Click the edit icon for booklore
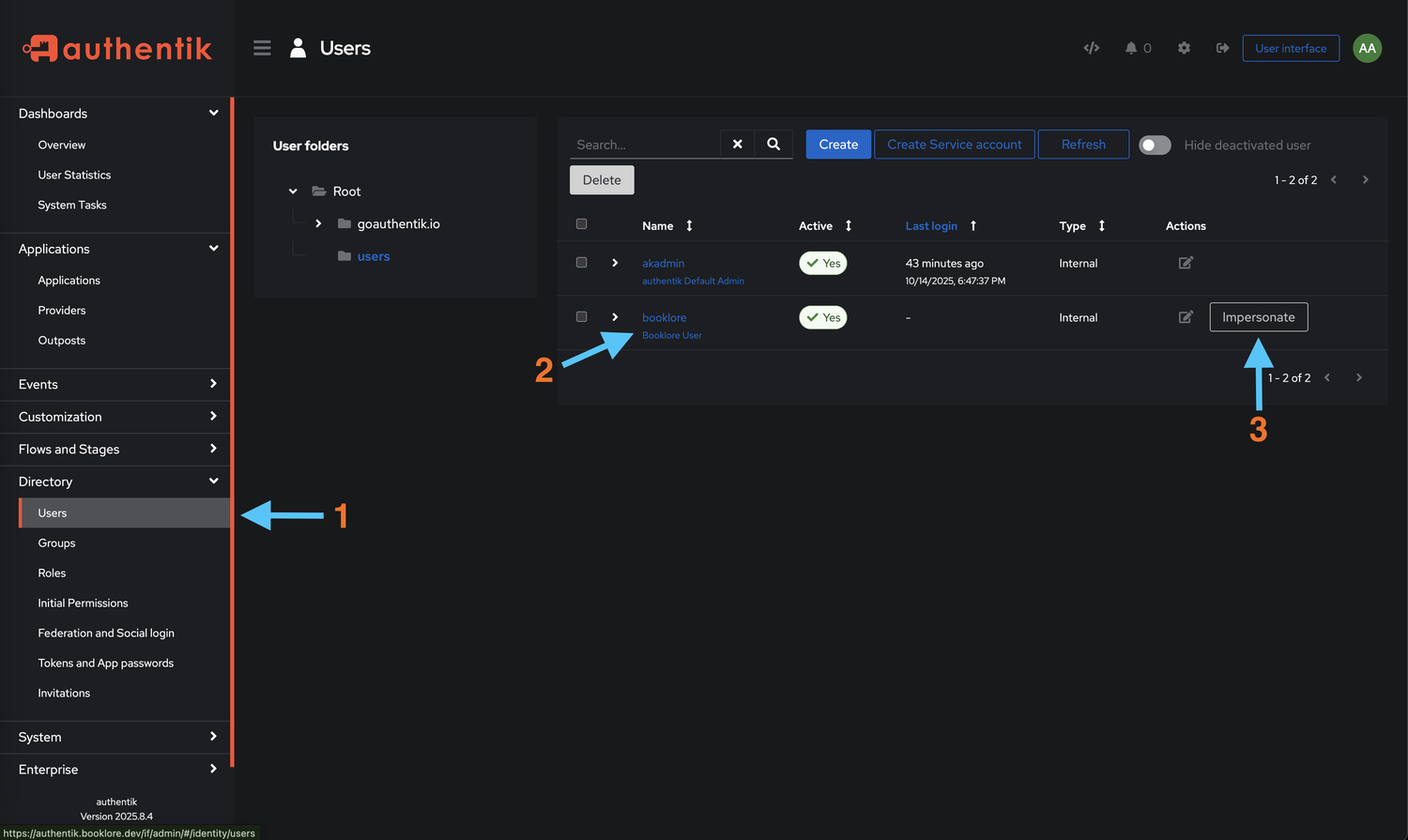 tap(1186, 317)
